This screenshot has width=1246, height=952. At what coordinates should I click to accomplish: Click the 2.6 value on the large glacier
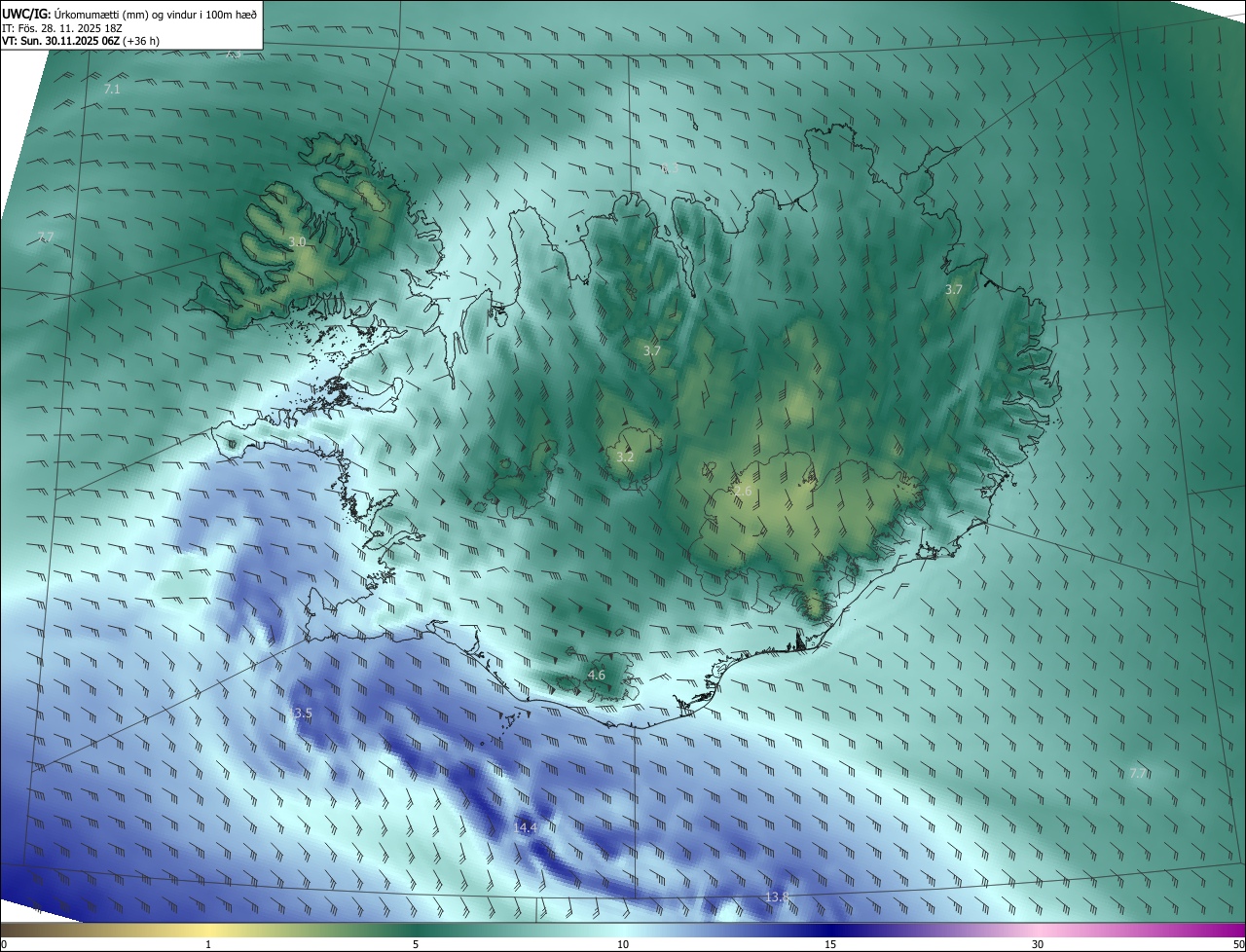coord(743,492)
